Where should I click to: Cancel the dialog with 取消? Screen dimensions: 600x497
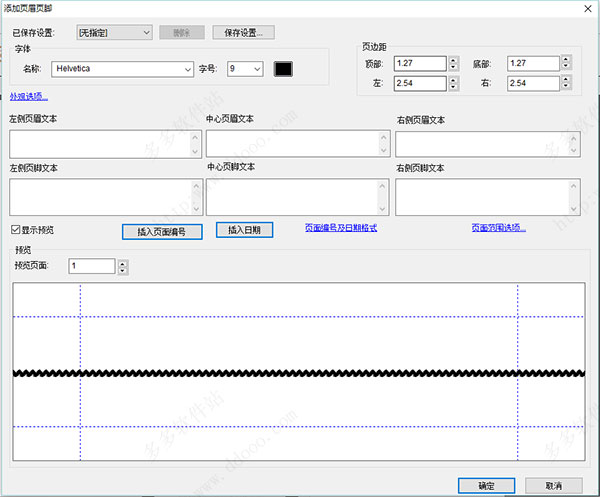pyautogui.click(x=554, y=486)
